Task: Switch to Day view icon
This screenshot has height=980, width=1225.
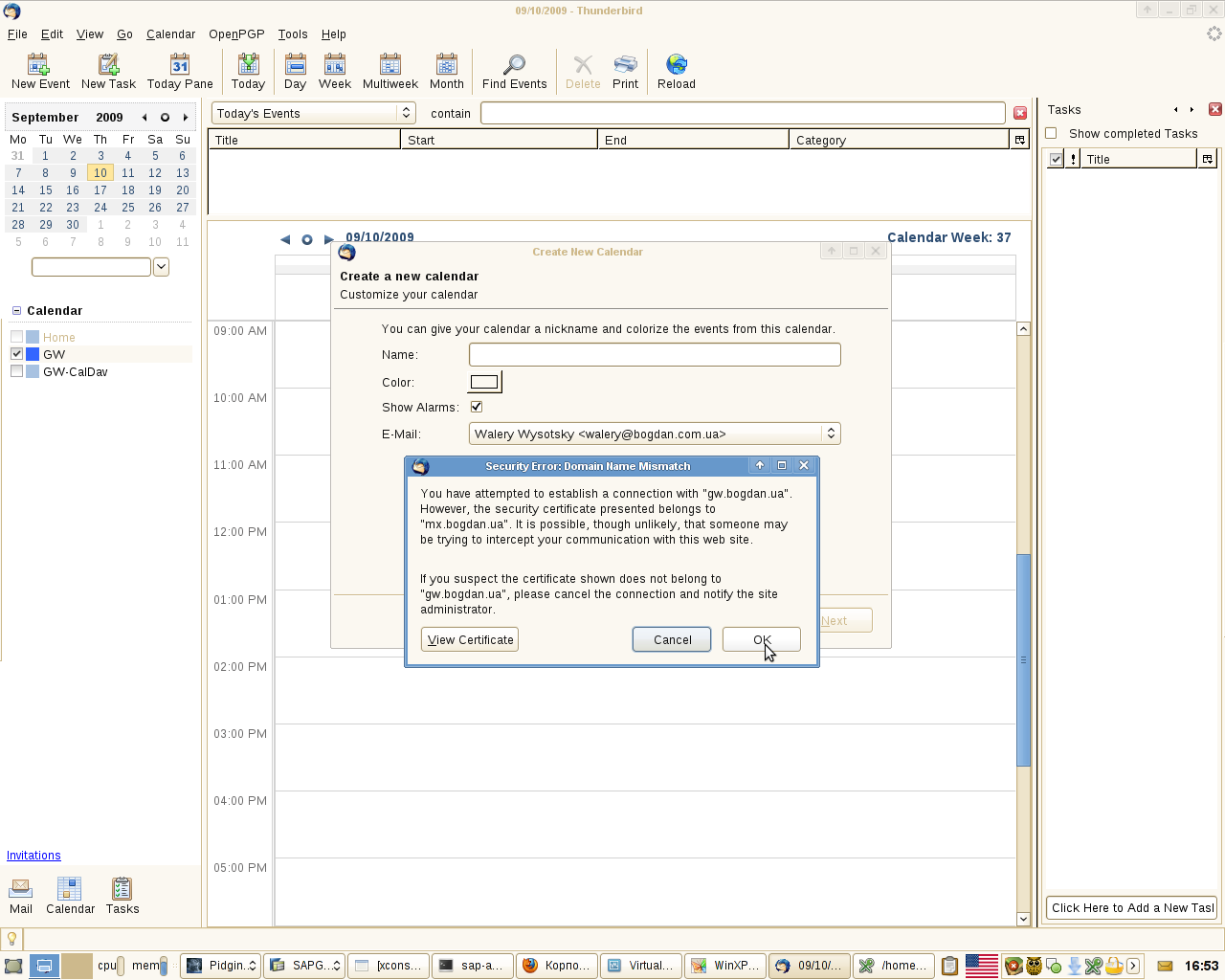Action: (295, 64)
